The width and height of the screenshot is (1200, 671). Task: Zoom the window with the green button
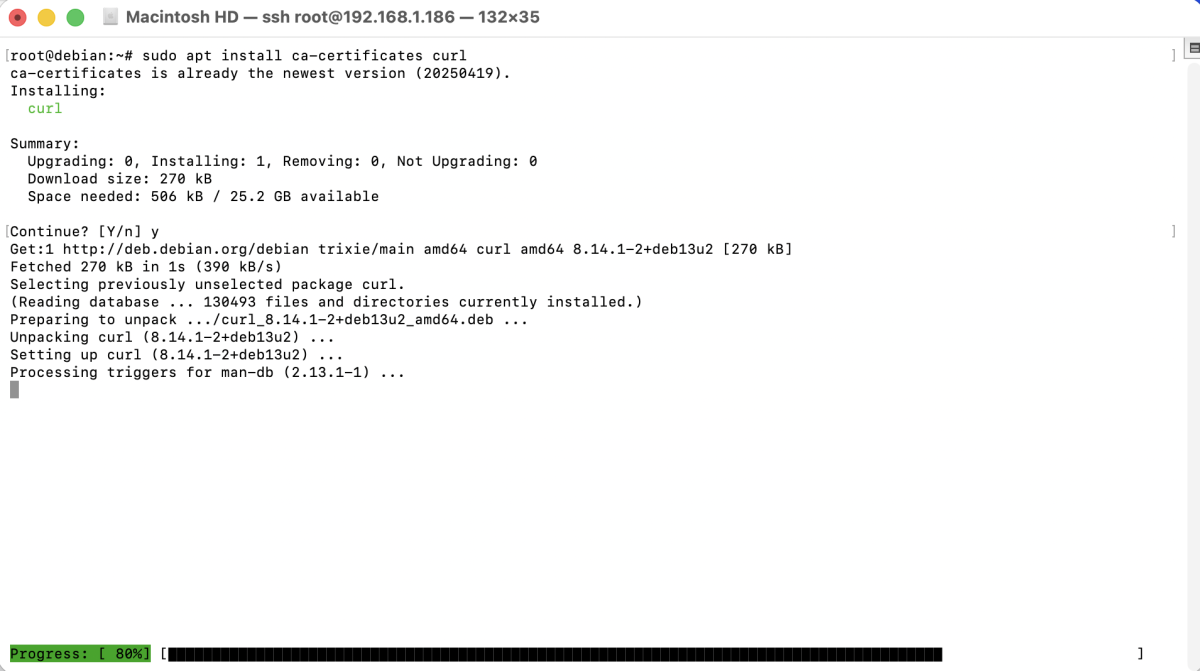point(75,18)
